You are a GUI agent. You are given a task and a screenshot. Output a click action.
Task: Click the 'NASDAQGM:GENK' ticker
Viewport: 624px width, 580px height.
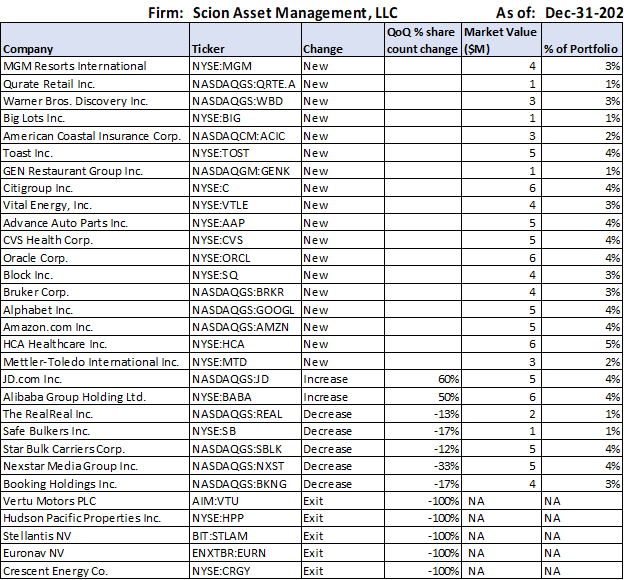(x=246, y=170)
